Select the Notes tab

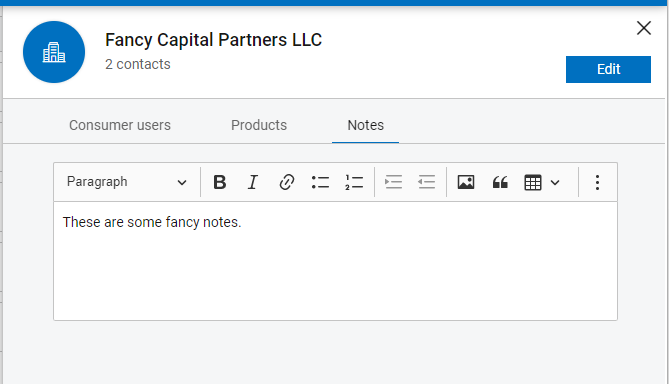pyautogui.click(x=366, y=125)
